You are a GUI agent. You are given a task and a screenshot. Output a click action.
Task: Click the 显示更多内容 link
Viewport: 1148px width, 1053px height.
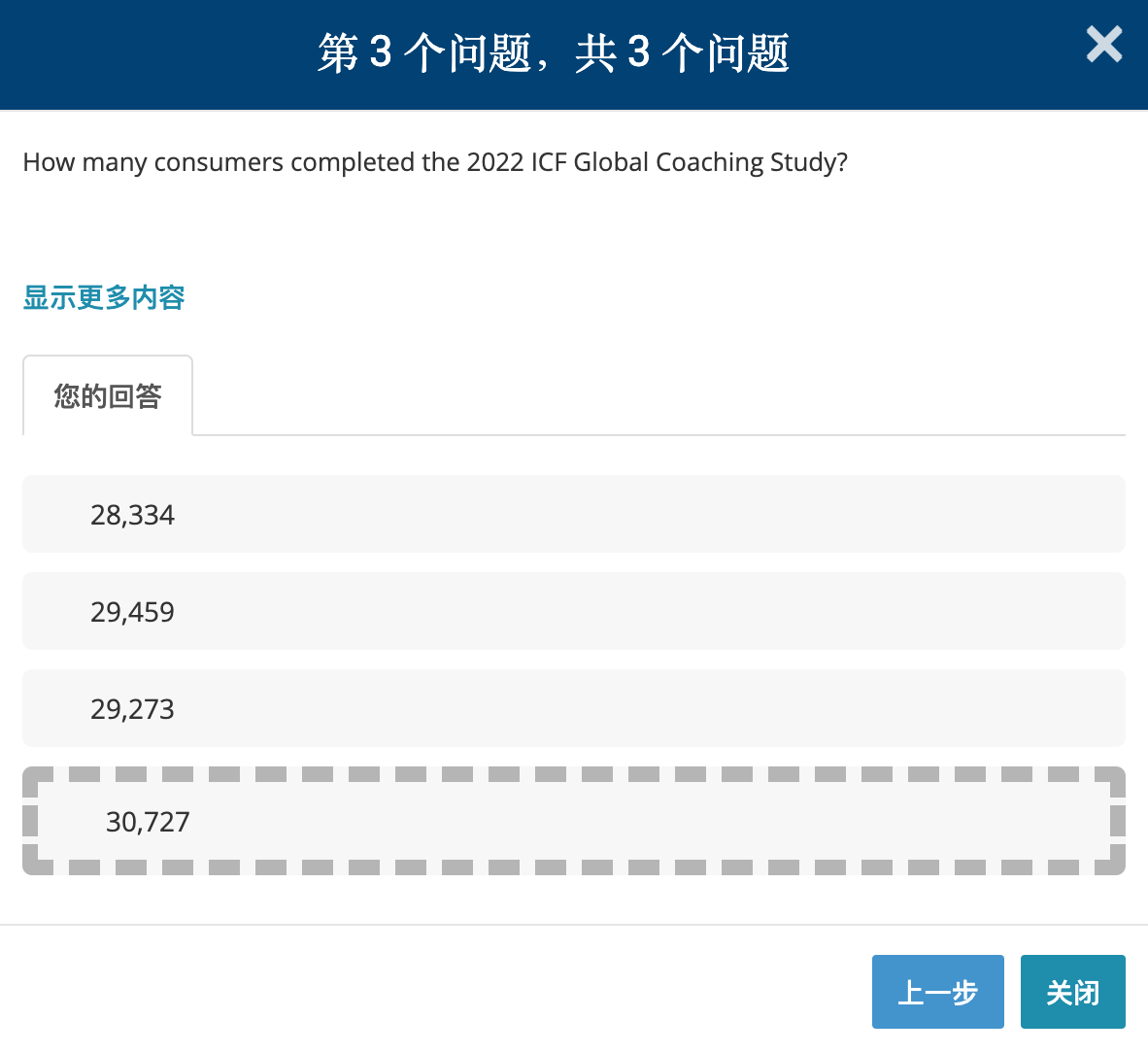104,297
